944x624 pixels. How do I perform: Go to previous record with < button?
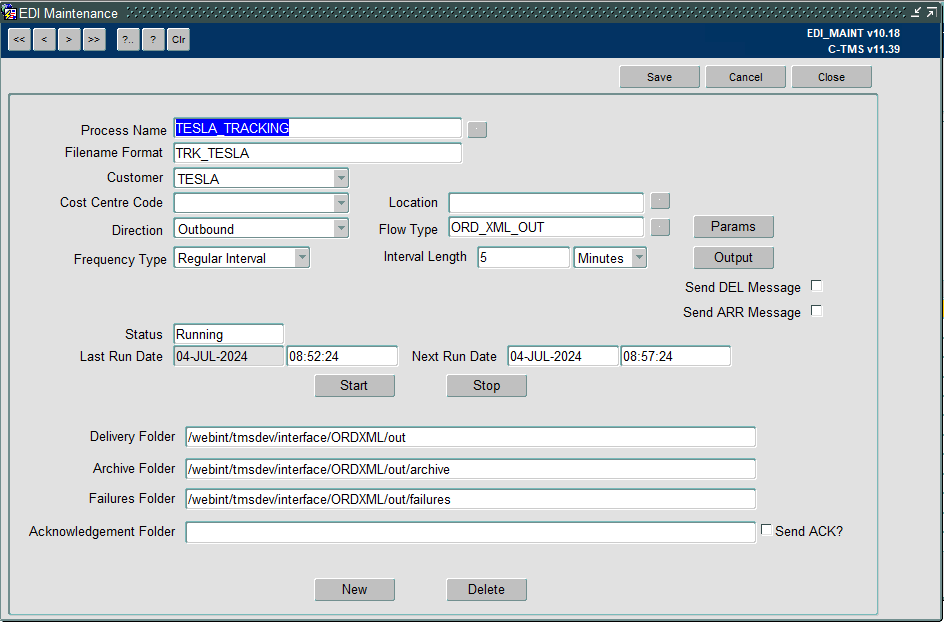point(44,40)
